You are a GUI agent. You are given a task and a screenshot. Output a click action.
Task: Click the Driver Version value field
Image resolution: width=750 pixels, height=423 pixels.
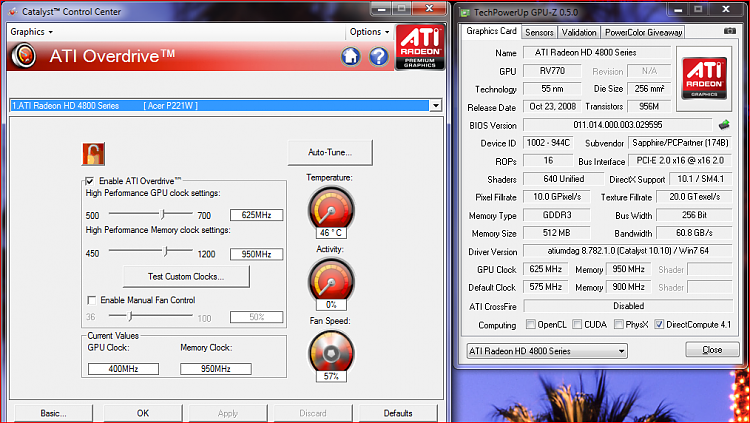tap(628, 251)
